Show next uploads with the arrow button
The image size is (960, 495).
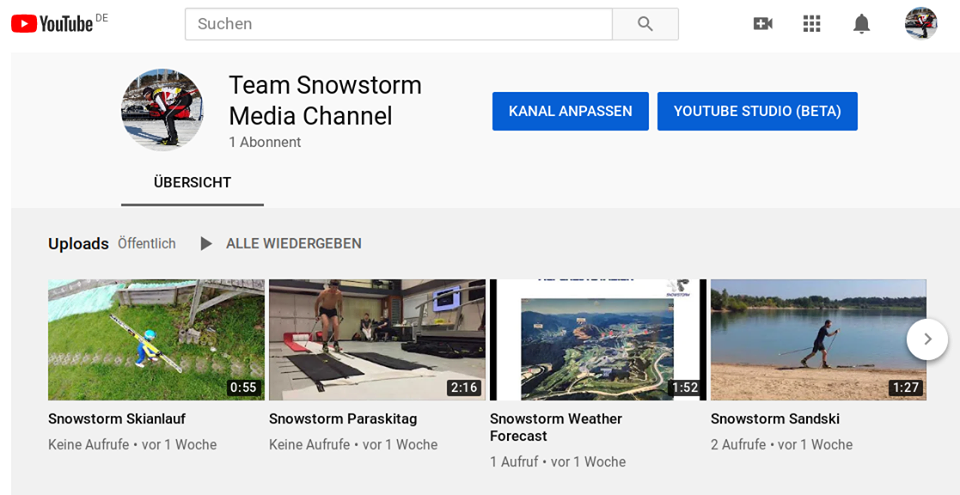(x=927, y=339)
